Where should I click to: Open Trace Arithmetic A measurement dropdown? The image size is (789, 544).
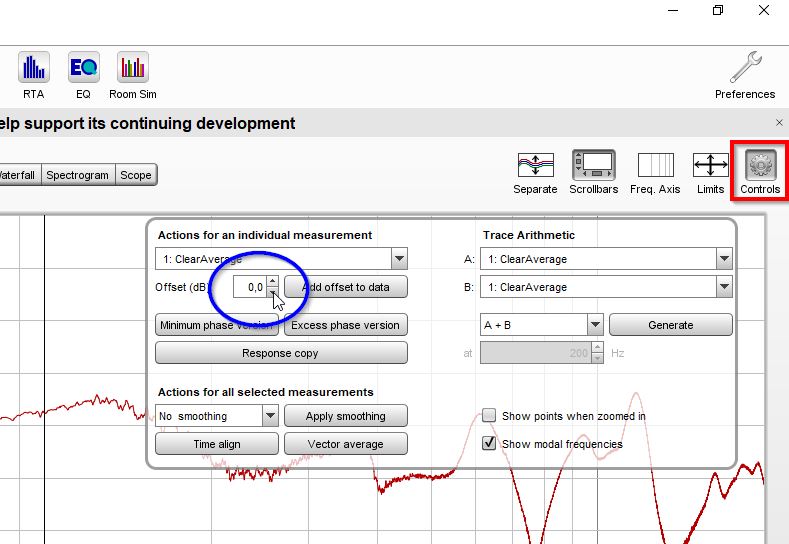724,259
